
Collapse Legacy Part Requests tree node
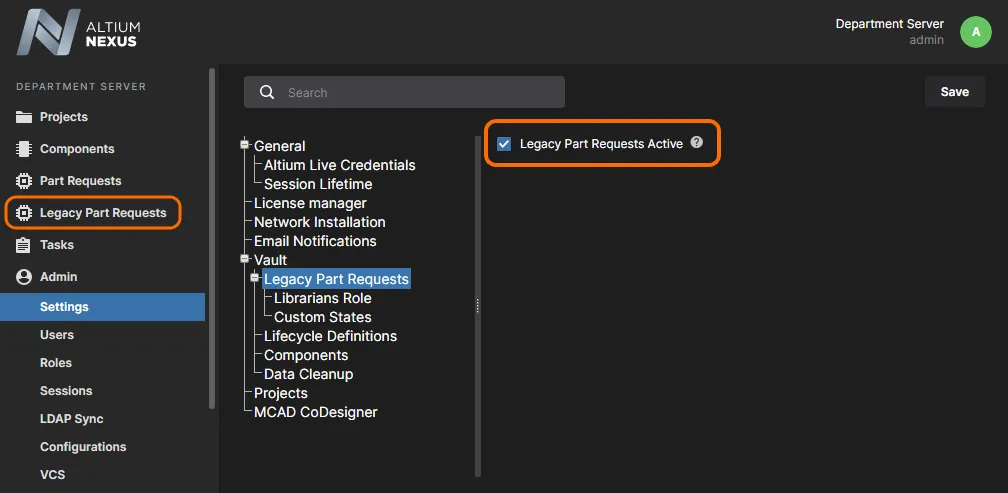point(254,278)
